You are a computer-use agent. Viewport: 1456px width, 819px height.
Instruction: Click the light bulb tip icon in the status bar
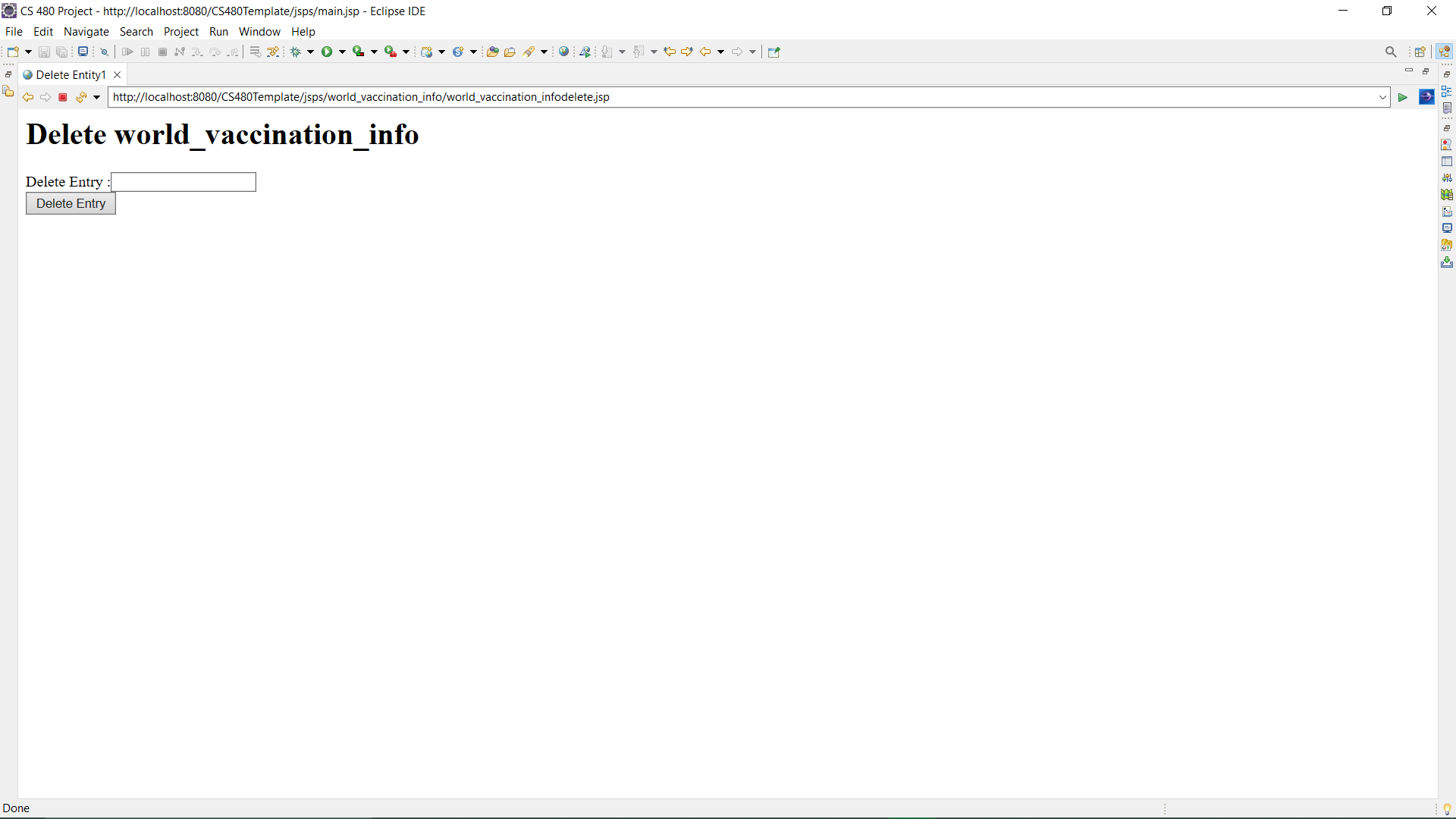(x=1447, y=809)
